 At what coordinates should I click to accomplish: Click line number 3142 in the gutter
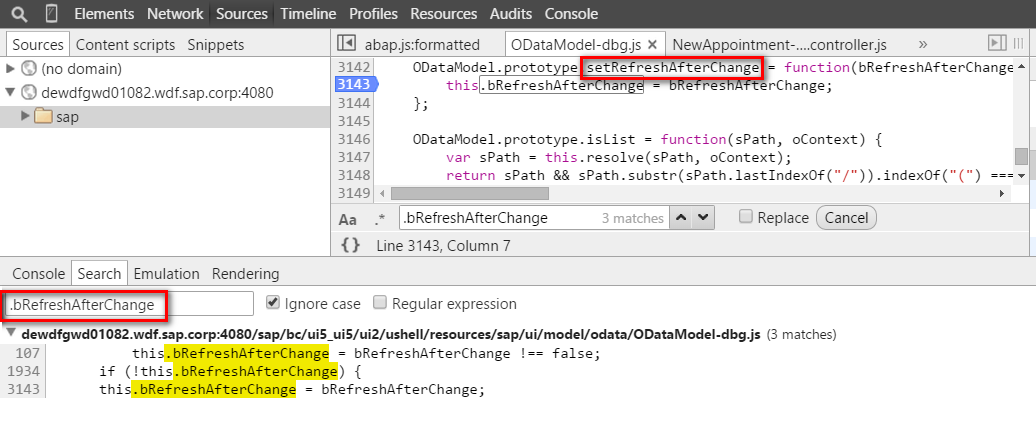354,67
